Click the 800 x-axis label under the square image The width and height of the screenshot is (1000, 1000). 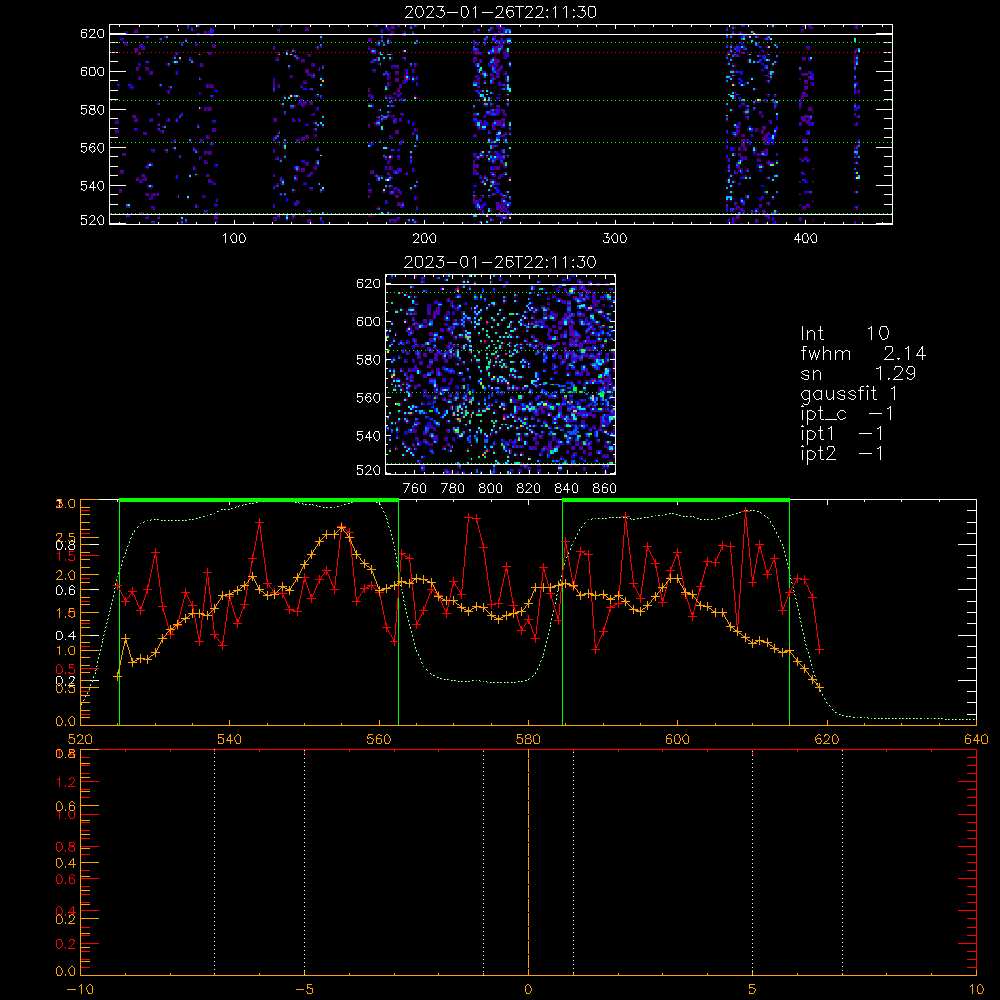490,489
